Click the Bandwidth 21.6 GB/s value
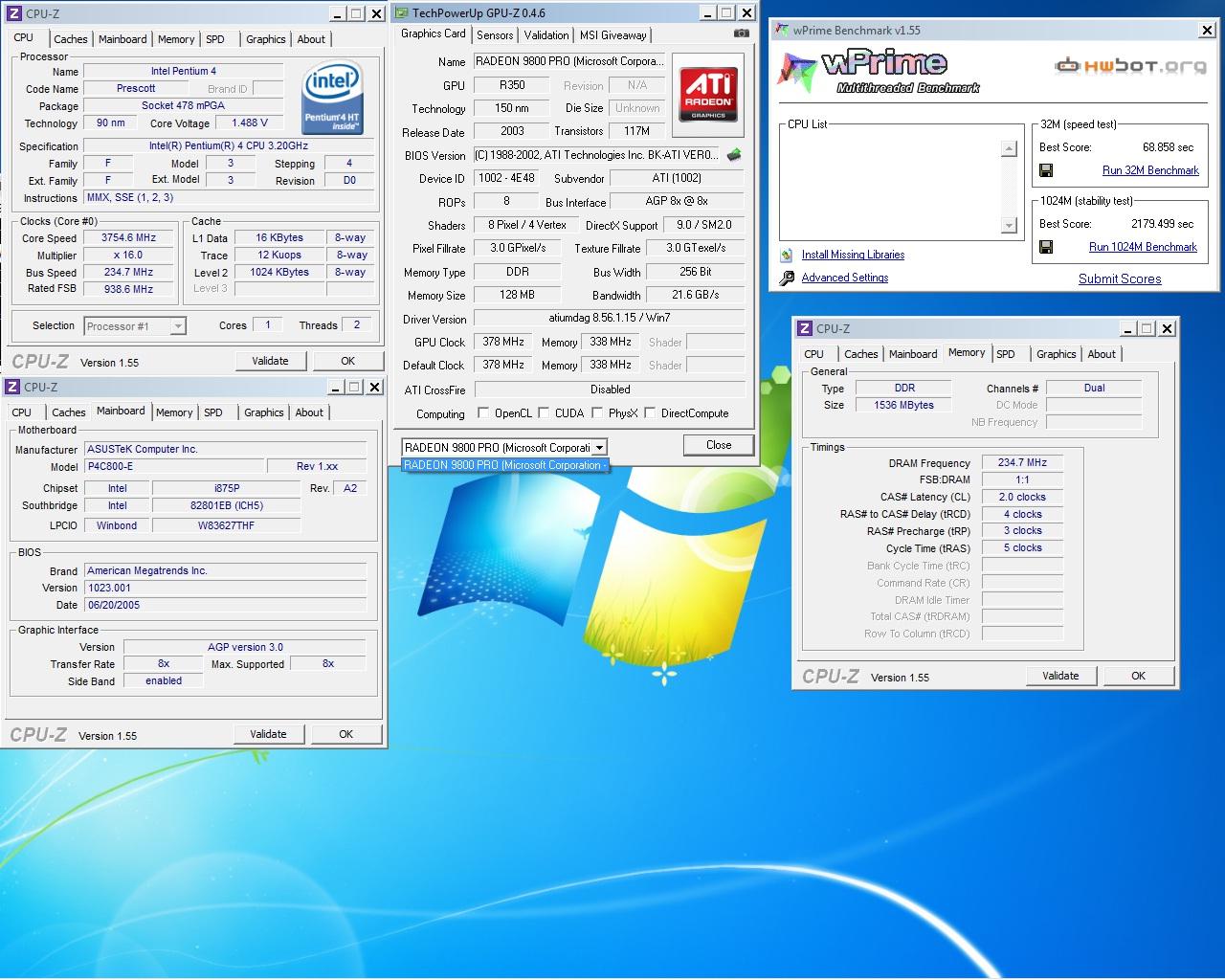Viewport: 1225px width, 980px height. point(695,295)
